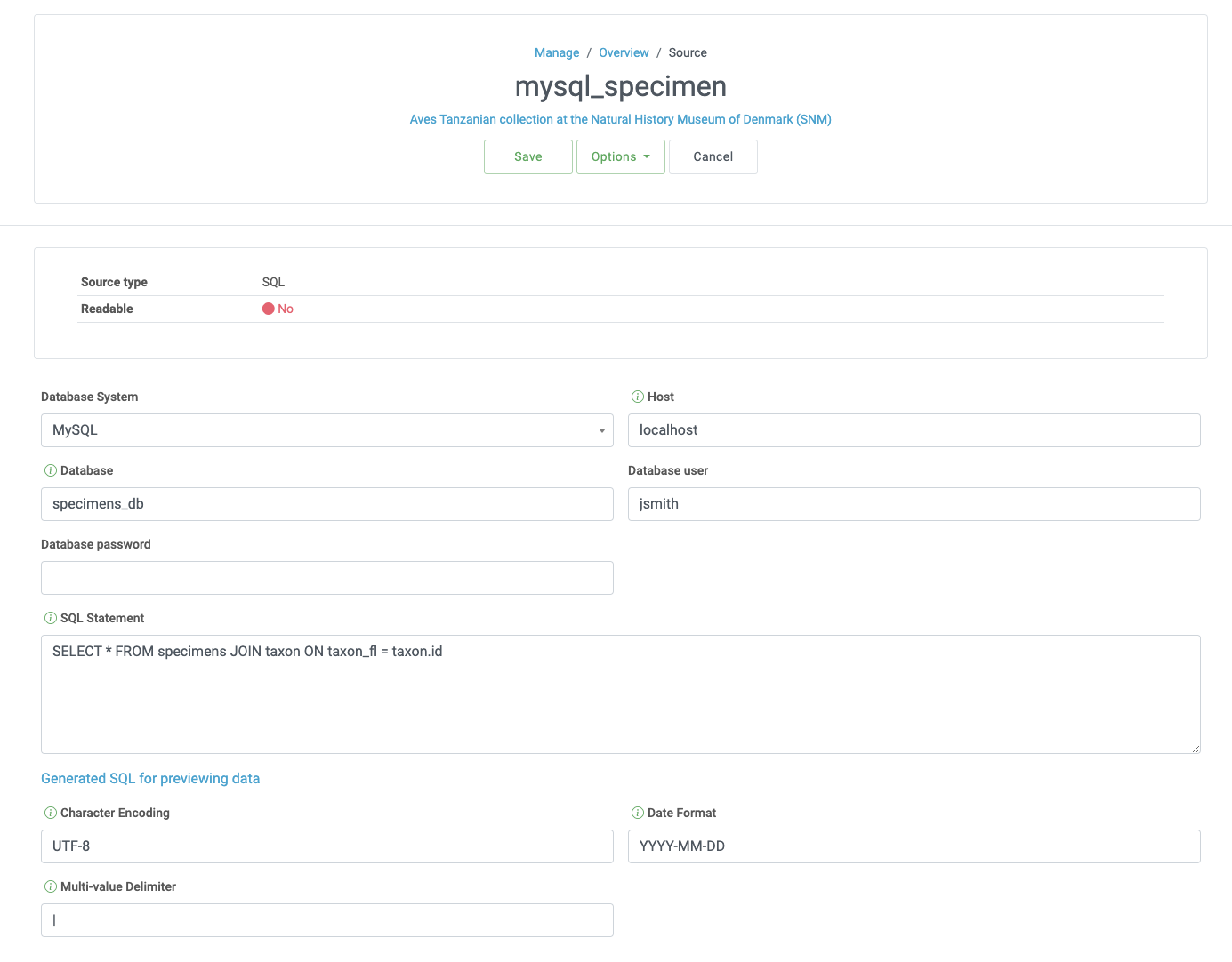Image resolution: width=1232 pixels, height=962 pixels.
Task: Click the info icon beside Database label
Action: 50,470
